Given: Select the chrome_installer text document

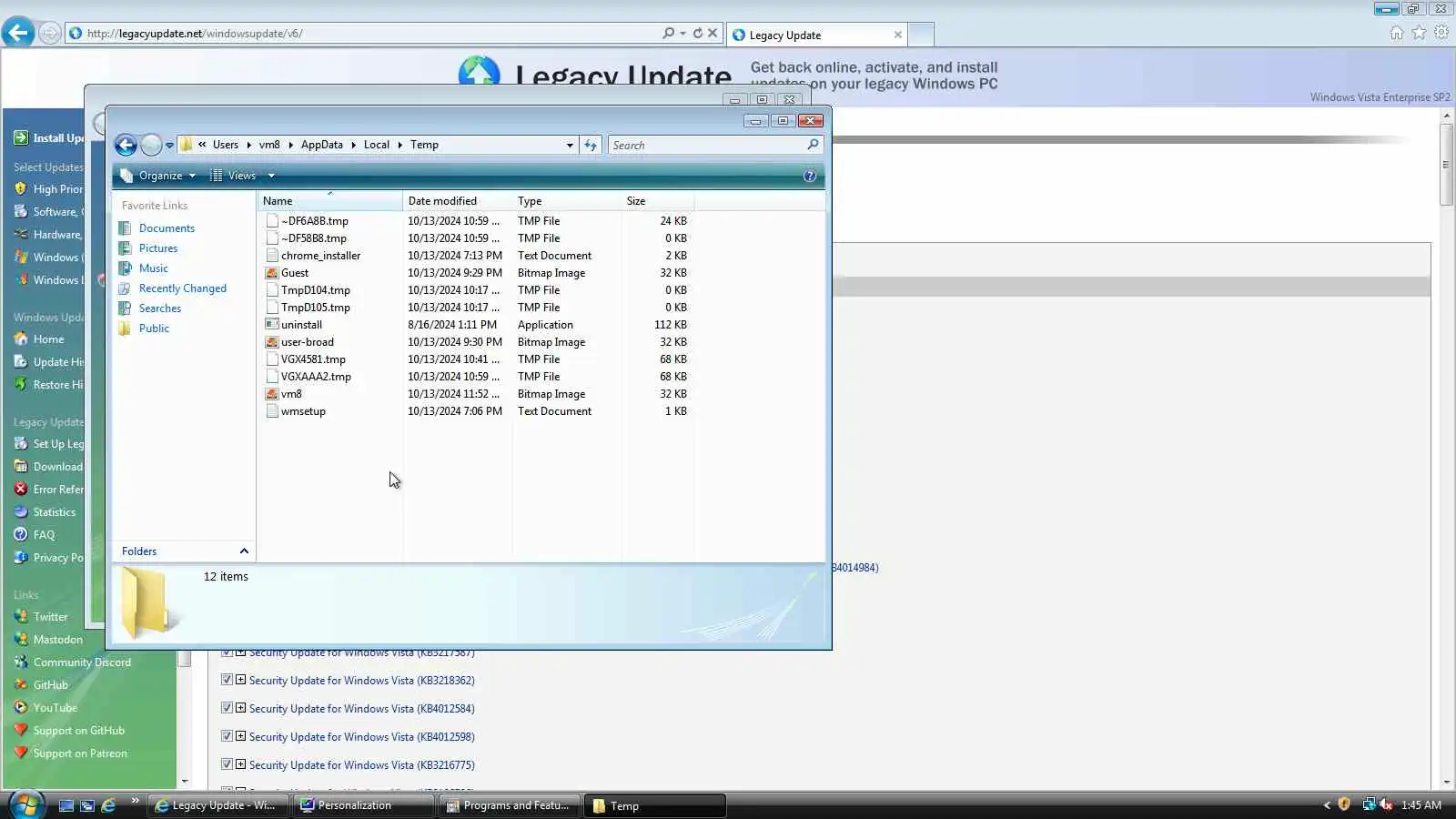Looking at the screenshot, I should tap(320, 256).
